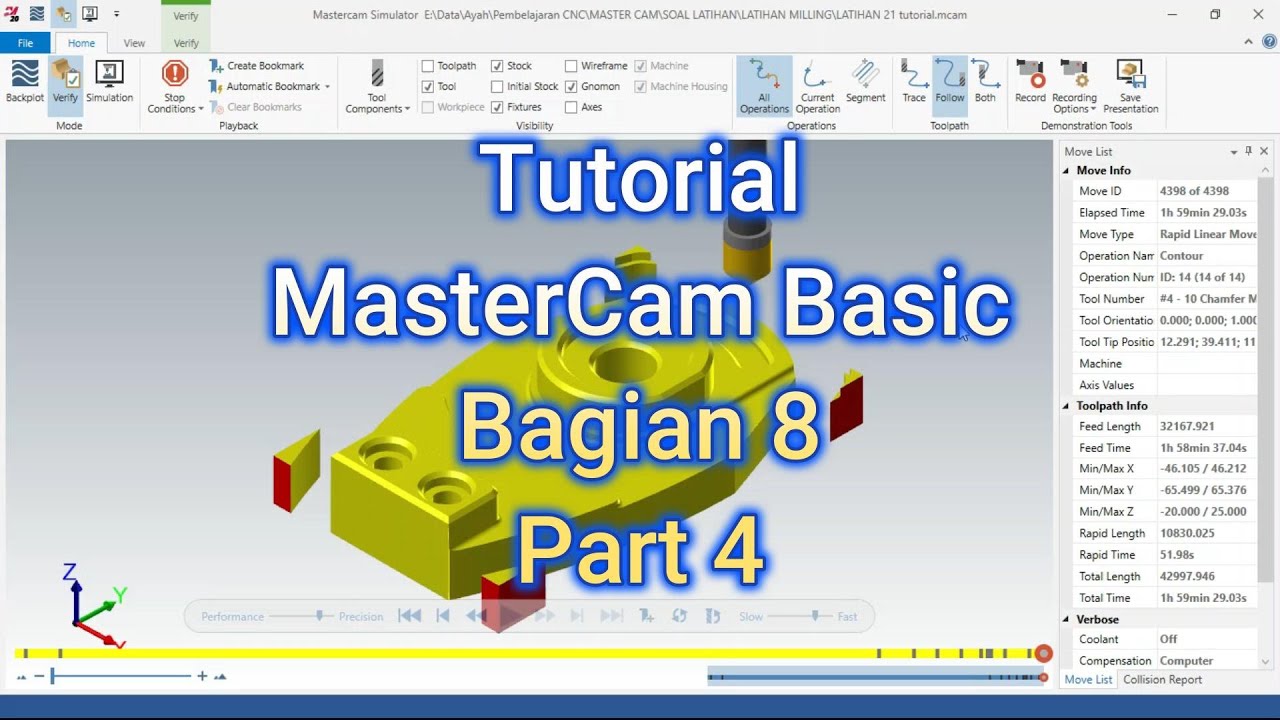Collapse the ribbon

click(1248, 42)
